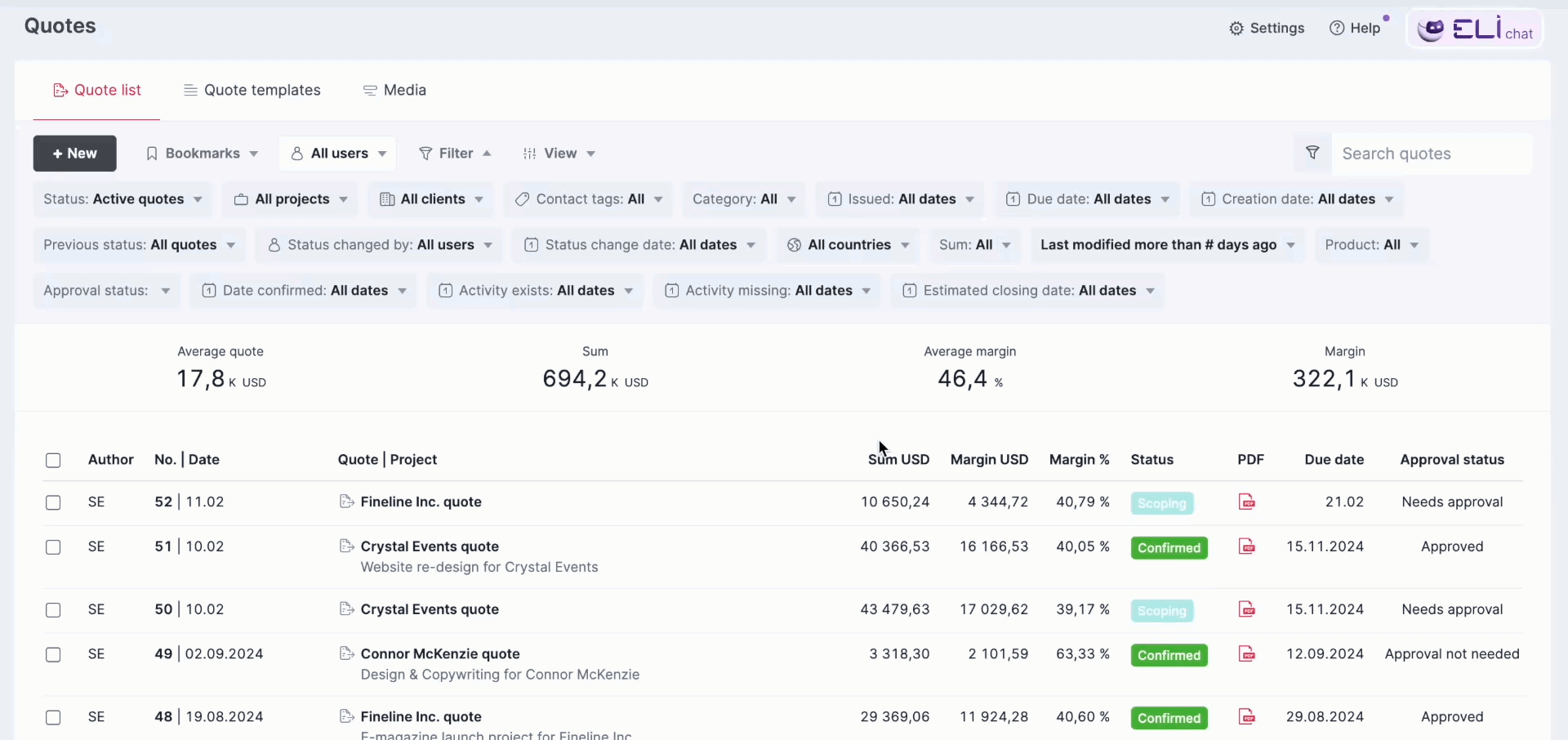Click quote icon beside Fineline Inc. quote 52
The width and height of the screenshot is (1568, 740).
coord(346,502)
